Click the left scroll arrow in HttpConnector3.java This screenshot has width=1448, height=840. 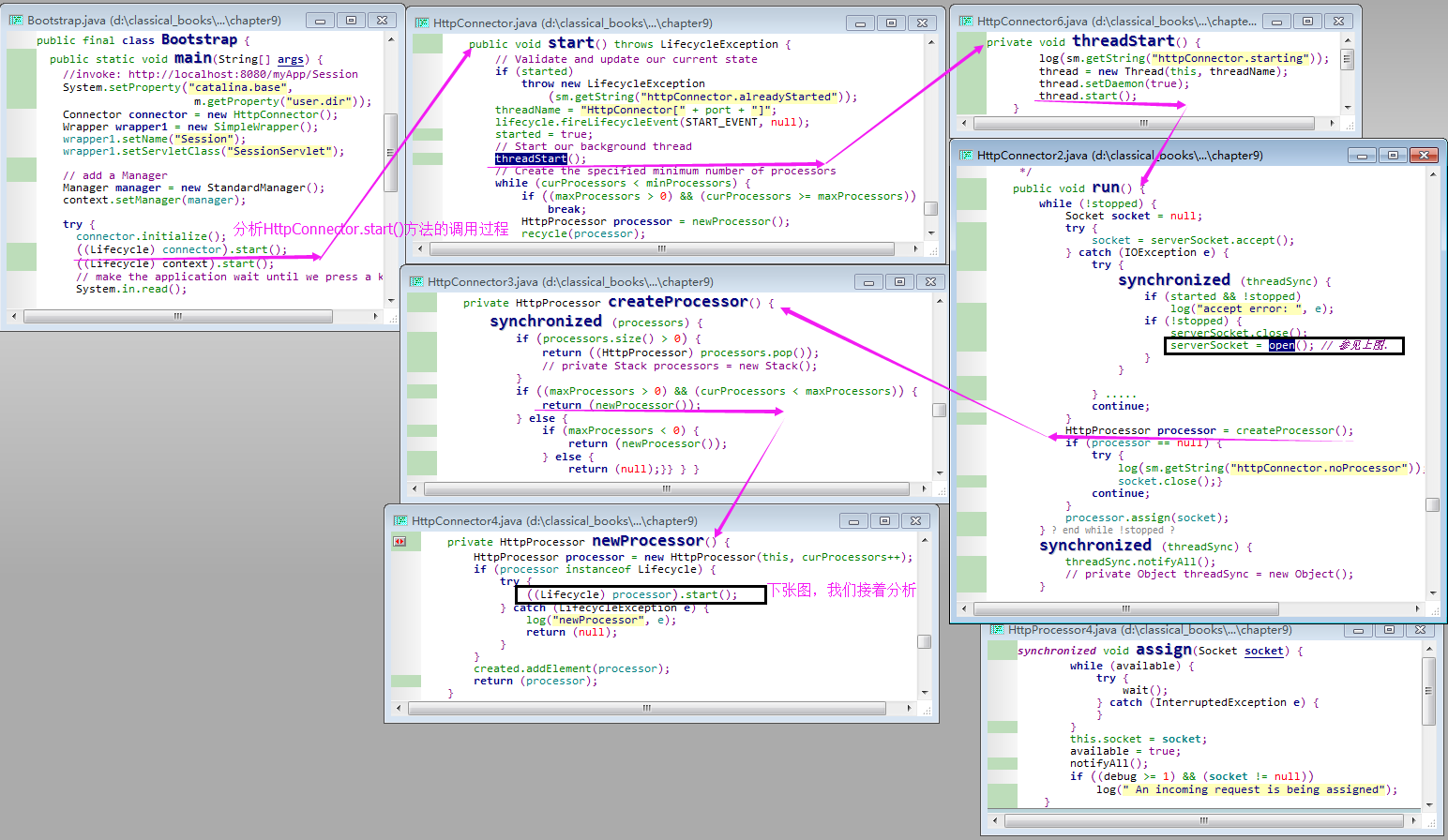(416, 488)
